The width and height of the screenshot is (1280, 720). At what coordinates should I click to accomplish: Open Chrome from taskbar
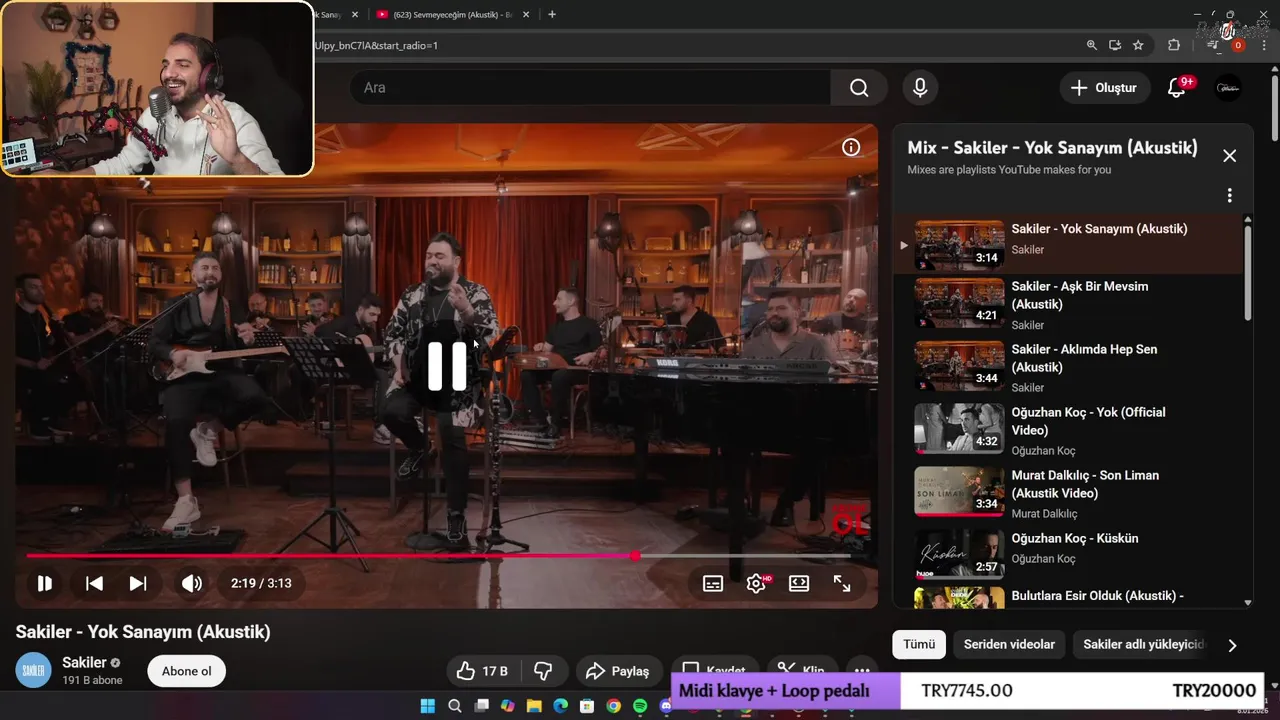click(614, 706)
